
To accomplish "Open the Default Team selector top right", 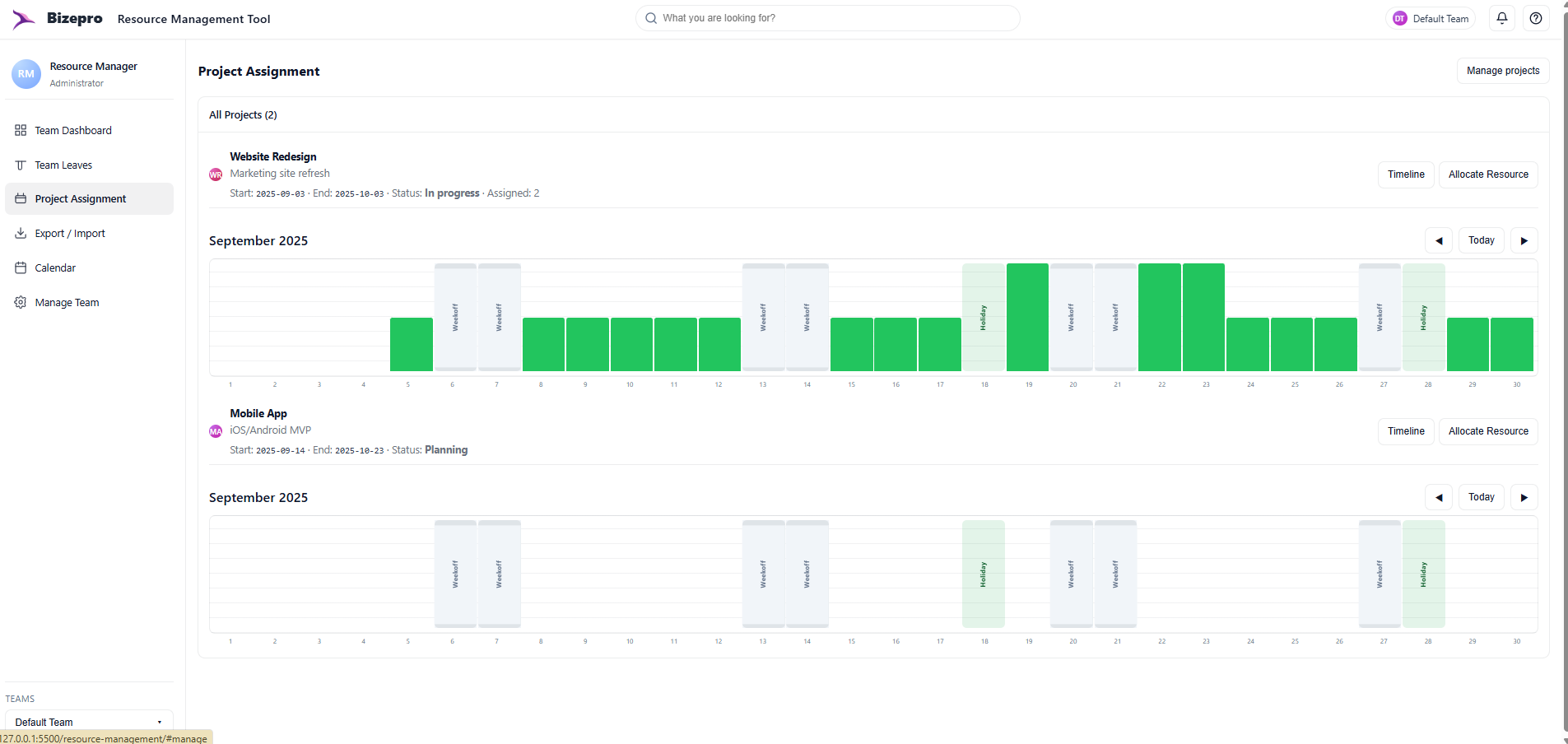I will [x=1431, y=17].
